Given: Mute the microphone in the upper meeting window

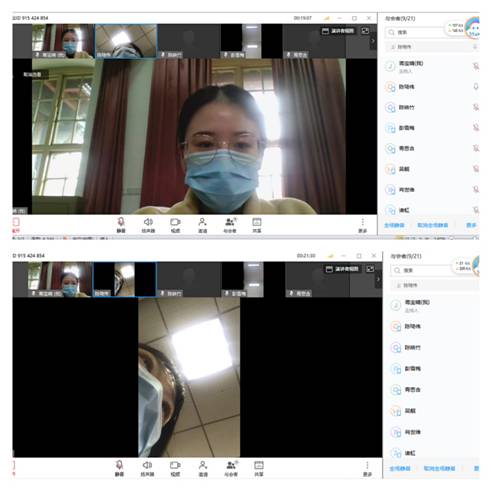Looking at the screenshot, I should (x=121, y=225).
